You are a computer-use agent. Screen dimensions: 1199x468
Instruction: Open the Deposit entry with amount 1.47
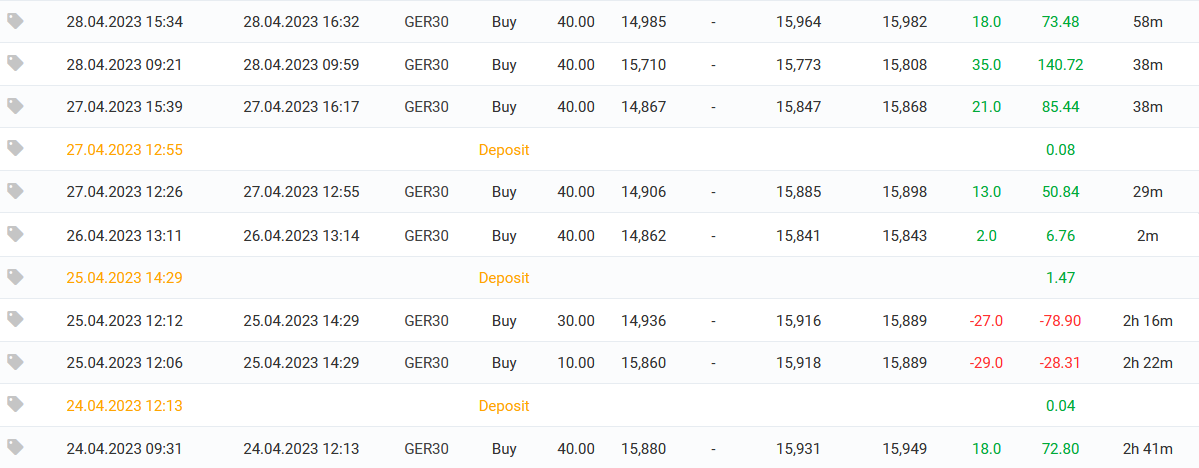pyautogui.click(x=503, y=278)
